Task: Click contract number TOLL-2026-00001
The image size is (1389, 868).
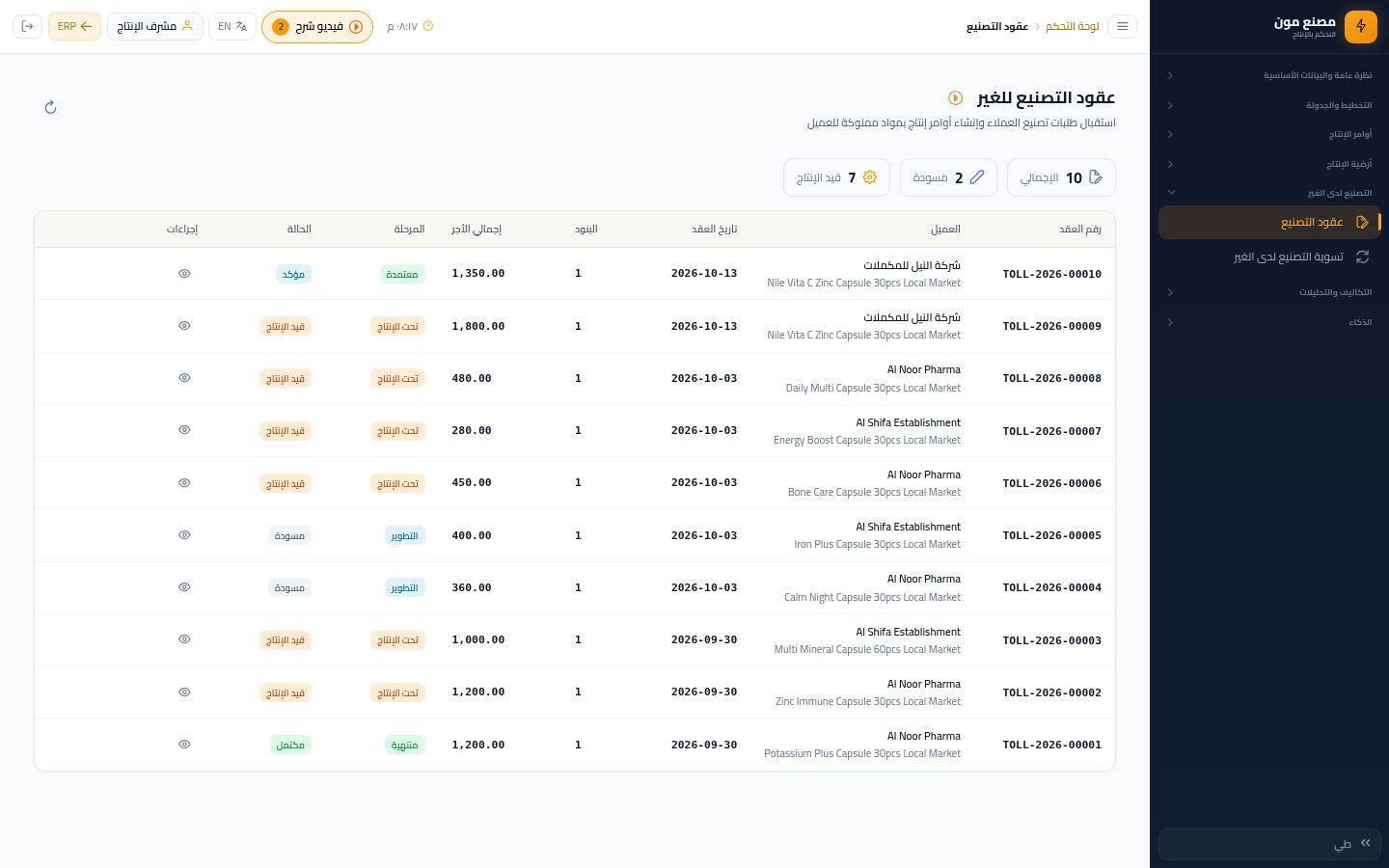Action: coord(1051,745)
